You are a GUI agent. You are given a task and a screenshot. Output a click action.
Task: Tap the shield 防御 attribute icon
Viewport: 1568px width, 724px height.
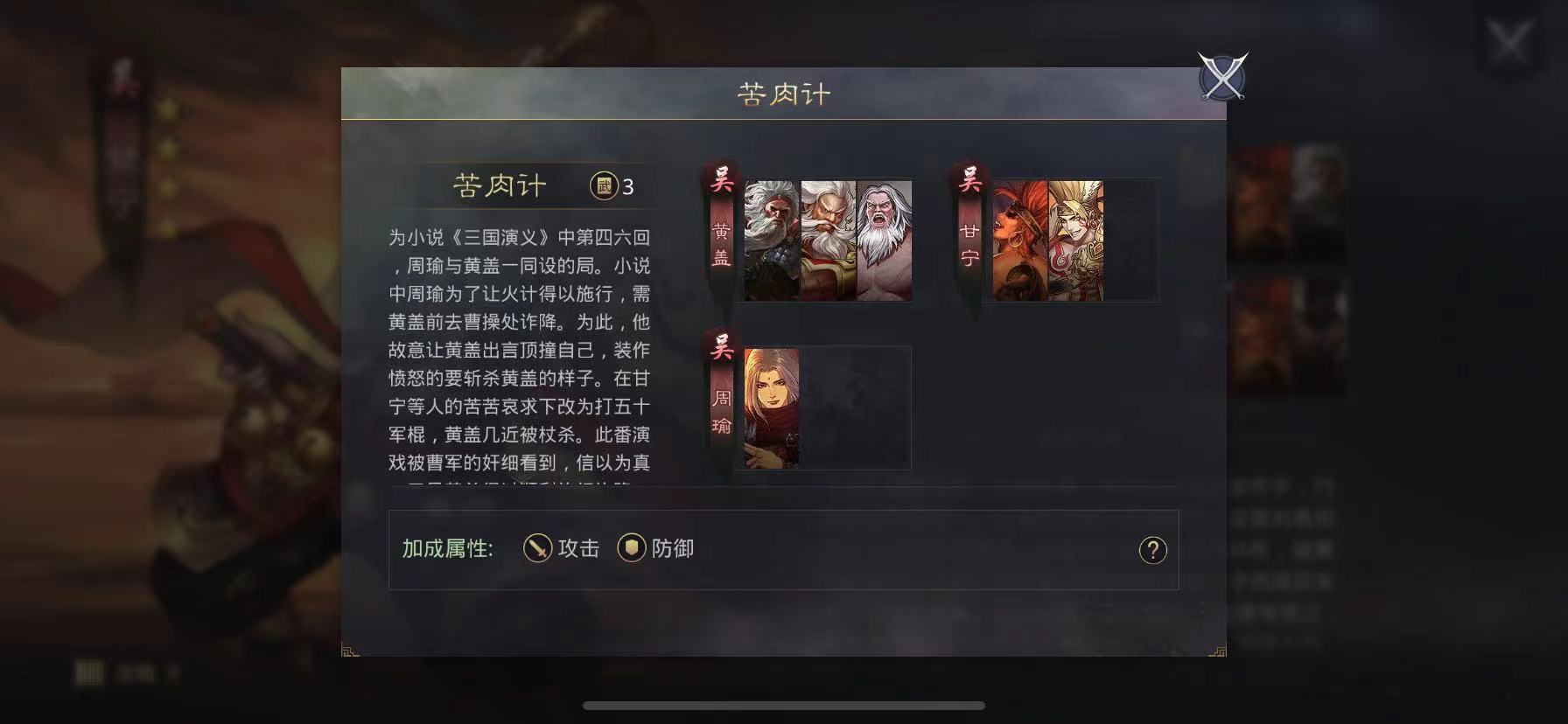pos(631,548)
